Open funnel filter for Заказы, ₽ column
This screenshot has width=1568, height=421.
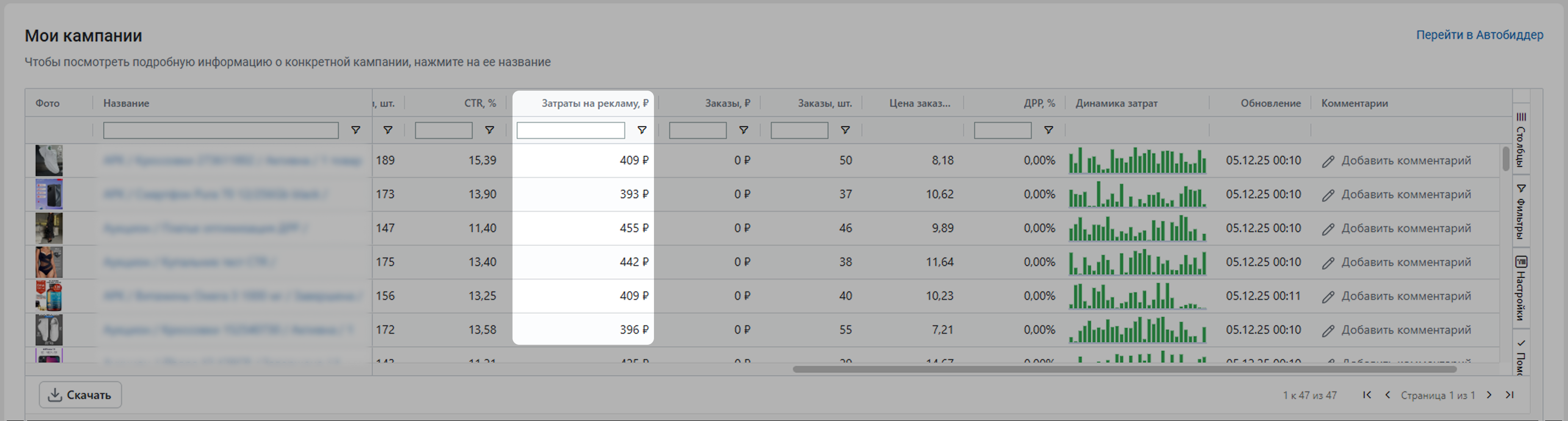click(743, 130)
